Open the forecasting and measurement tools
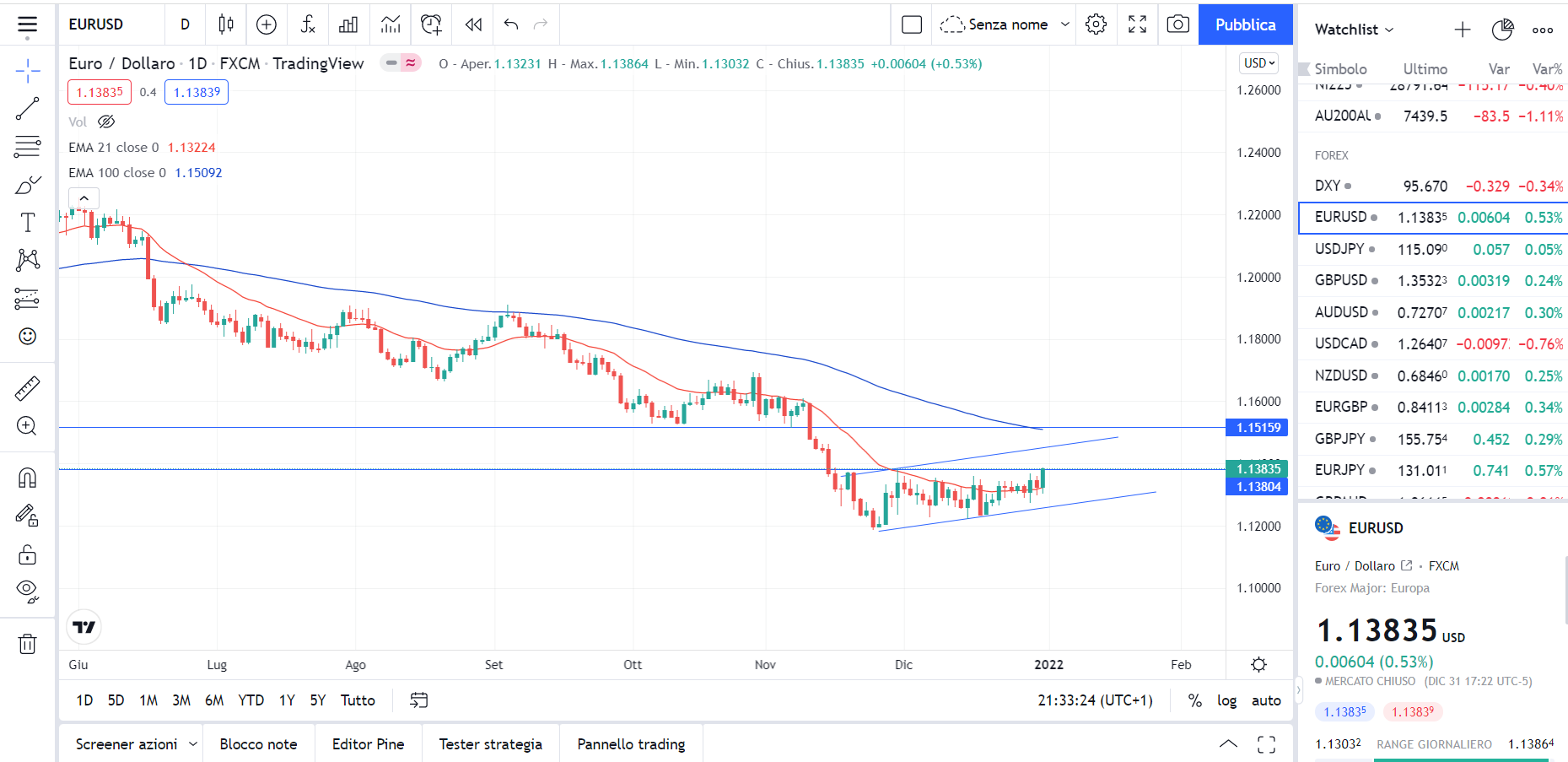This screenshot has width=1568, height=762. 27,299
